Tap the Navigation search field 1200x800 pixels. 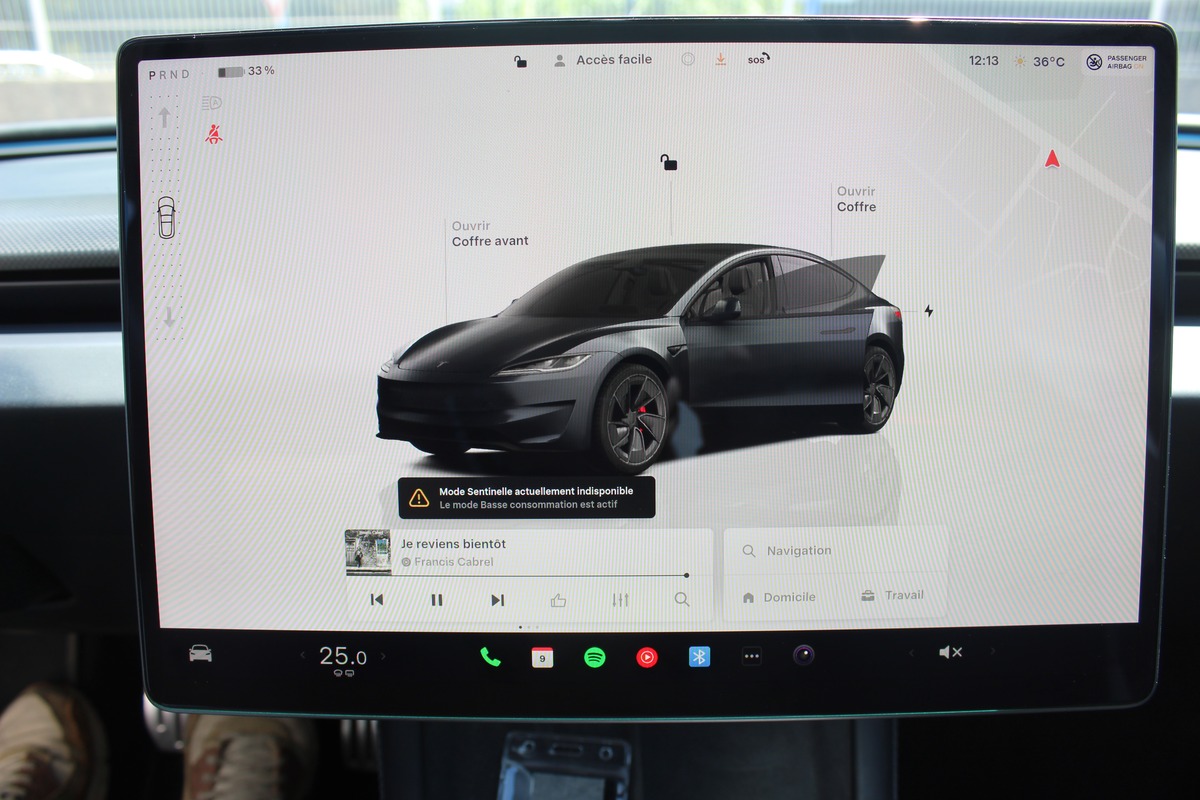click(x=835, y=551)
